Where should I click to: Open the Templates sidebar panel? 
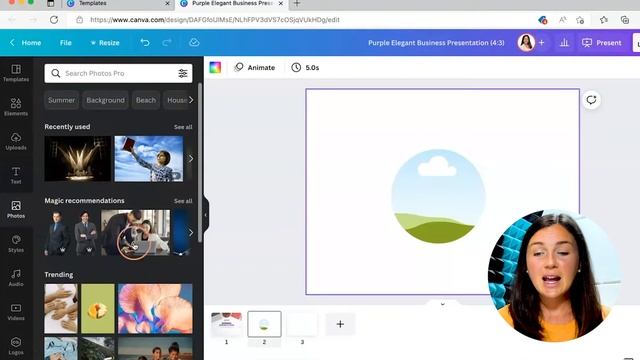(16, 73)
